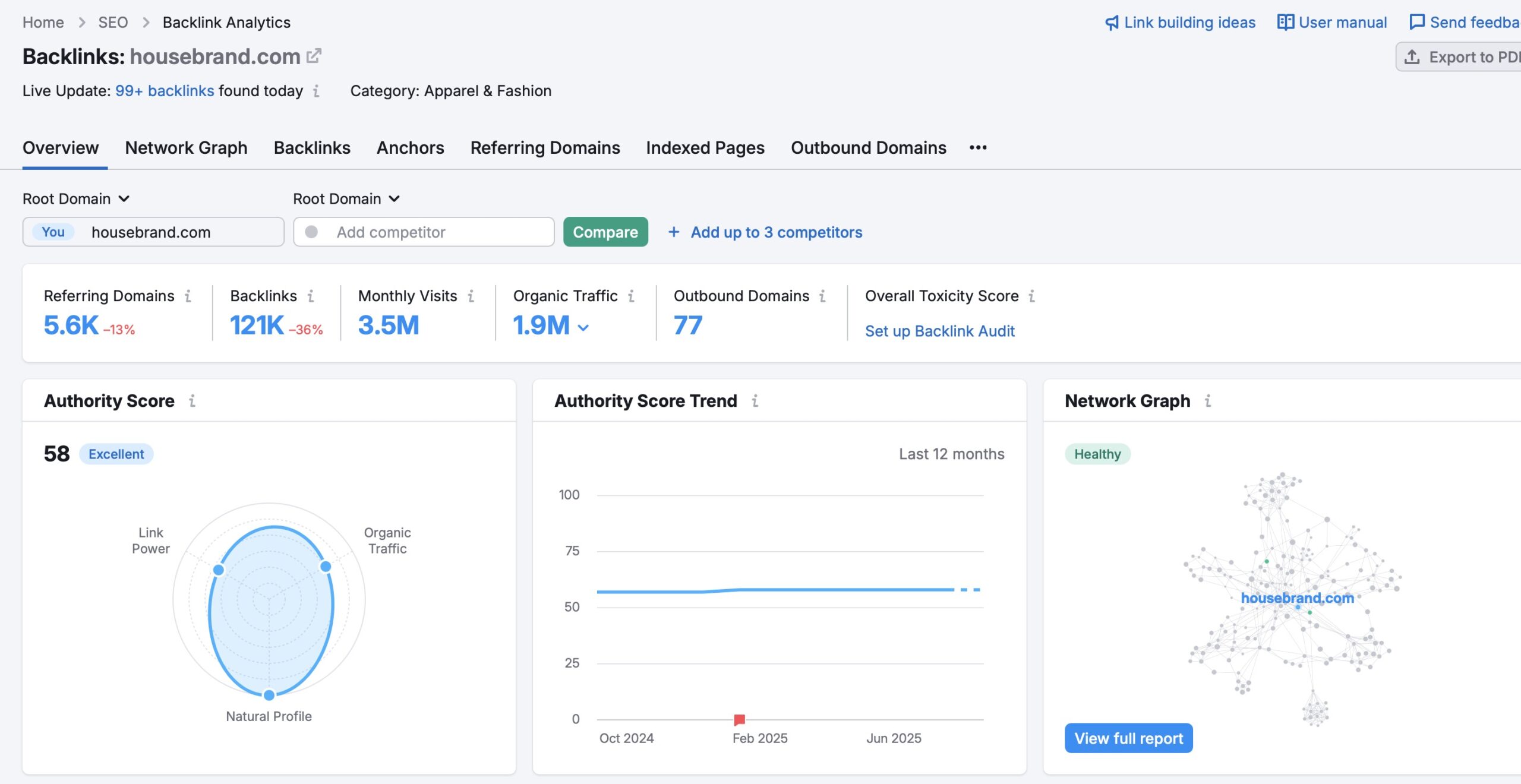
Task: Click the Natural Profile point on radar chart
Action: (269, 695)
